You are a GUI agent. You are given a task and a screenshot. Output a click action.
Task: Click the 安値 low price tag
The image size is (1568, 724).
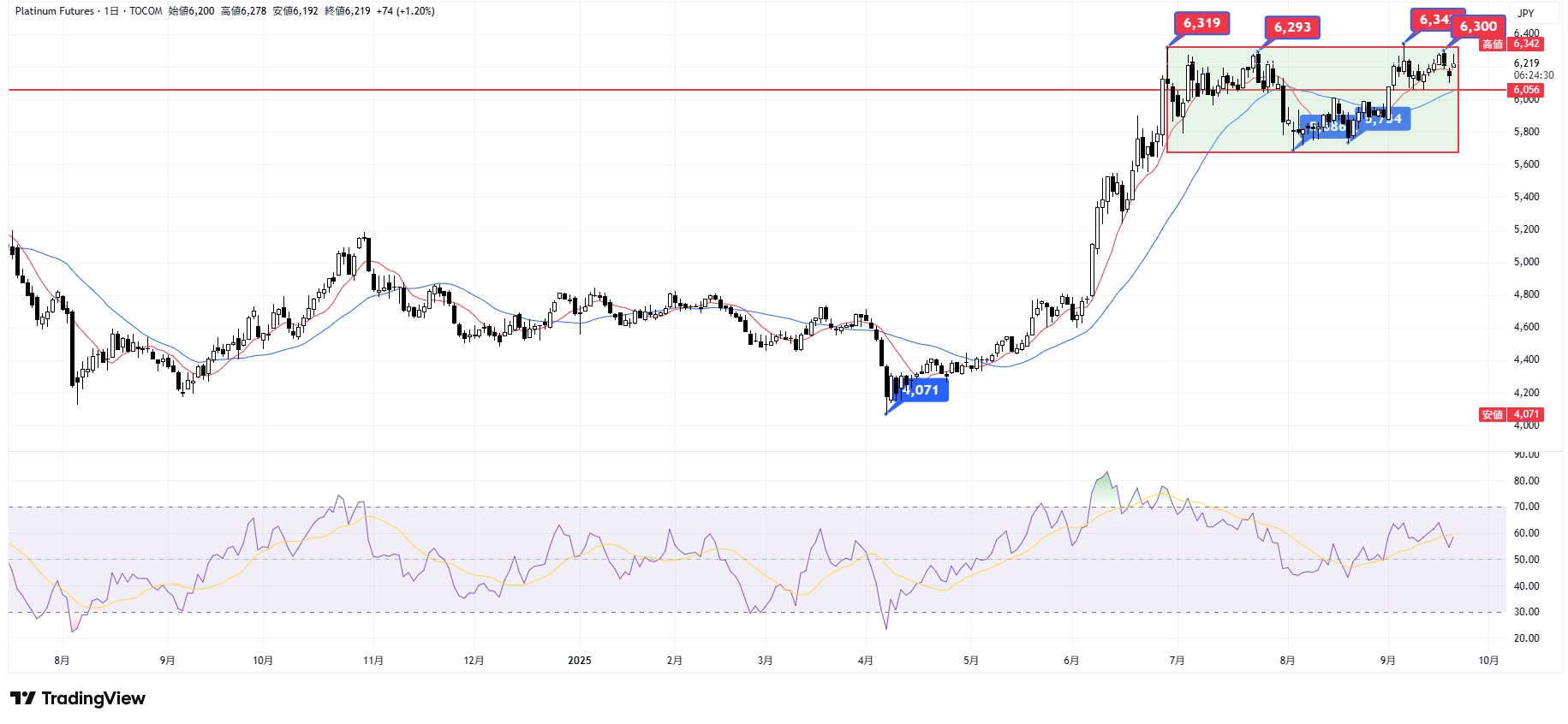[1493, 414]
